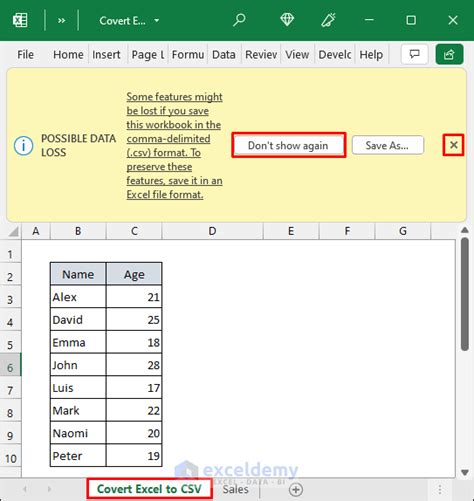Click the Name header cell
This screenshot has width=474, height=501.
78,274
